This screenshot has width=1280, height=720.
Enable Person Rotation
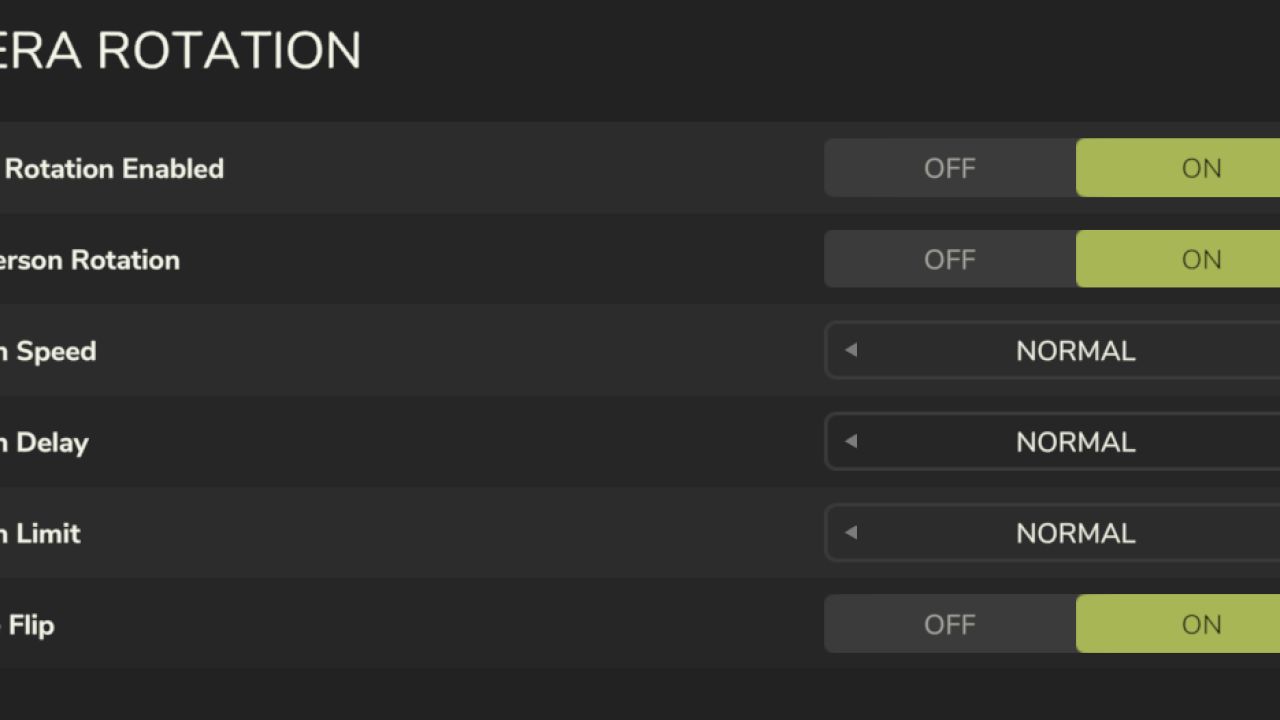point(1200,259)
